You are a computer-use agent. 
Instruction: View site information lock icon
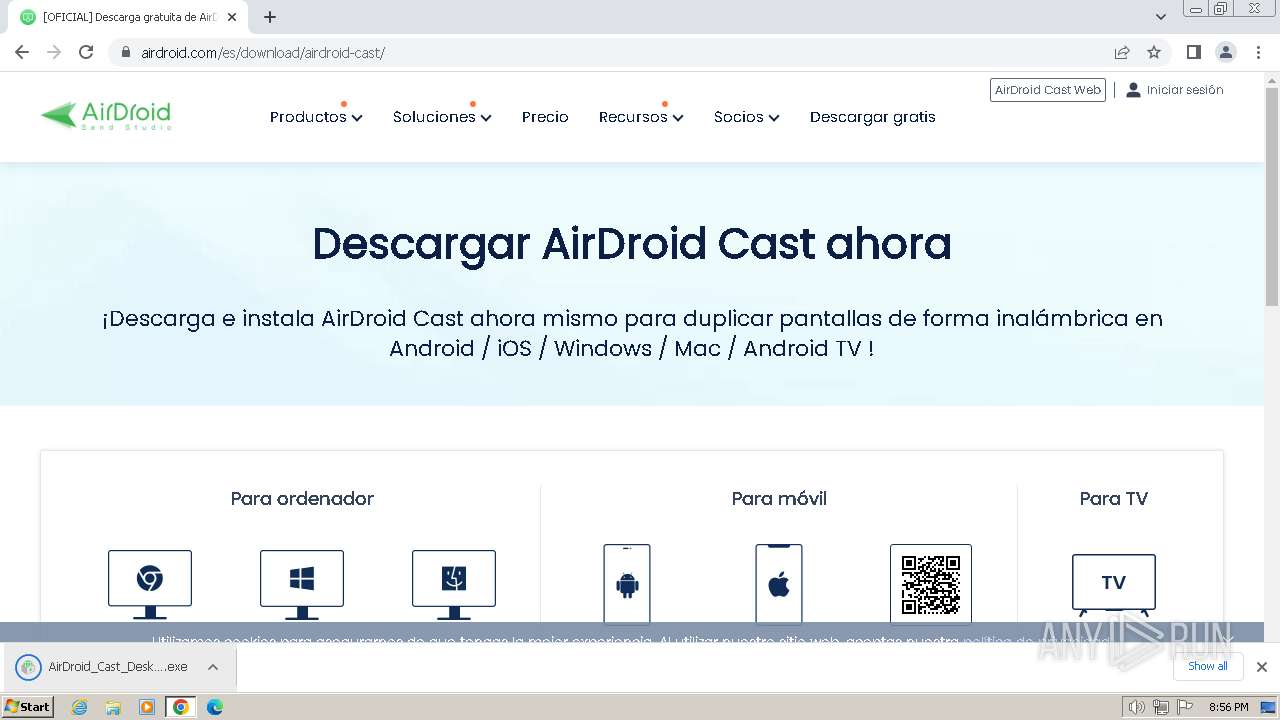tap(126, 52)
